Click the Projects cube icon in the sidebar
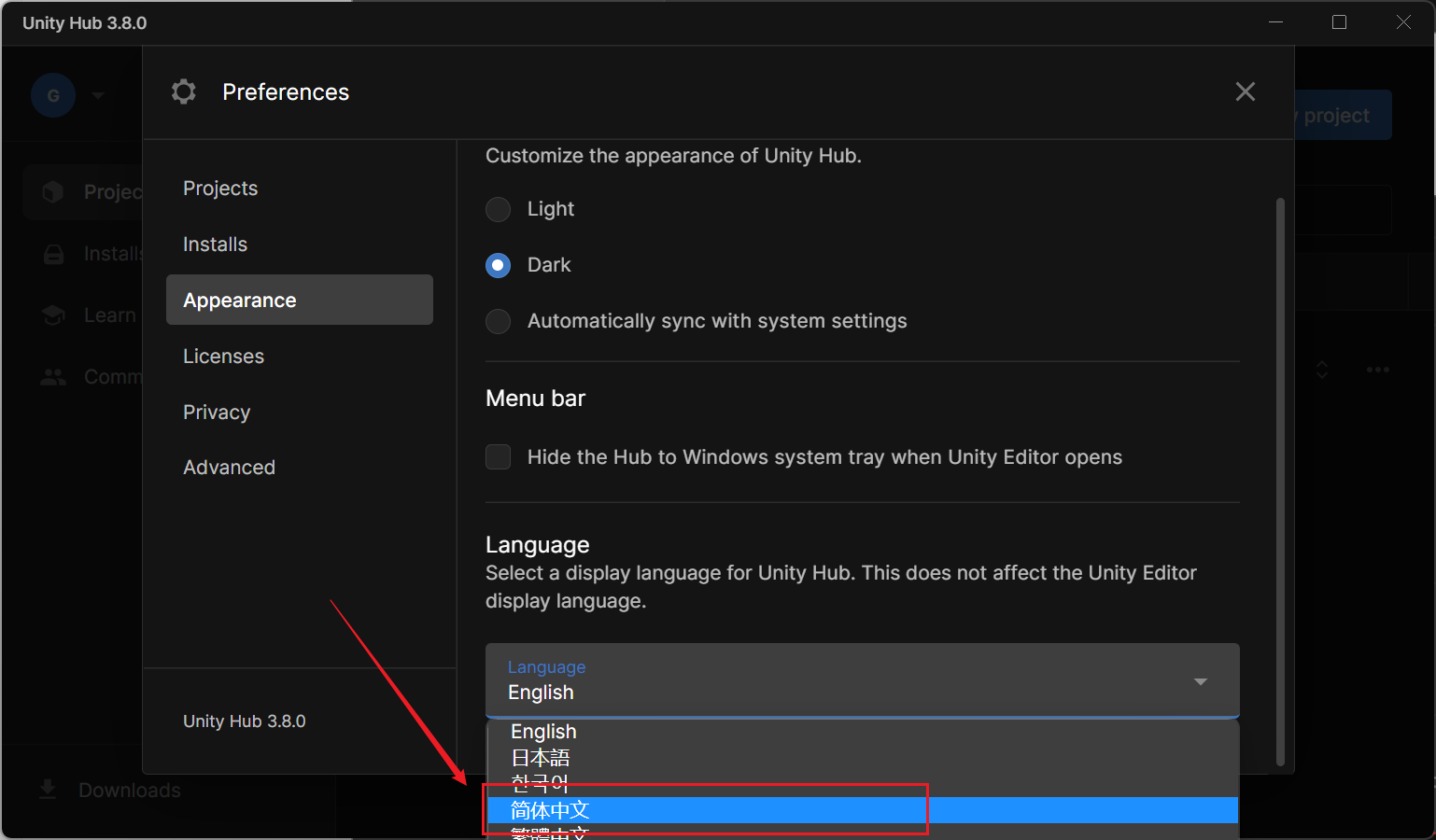 point(53,191)
